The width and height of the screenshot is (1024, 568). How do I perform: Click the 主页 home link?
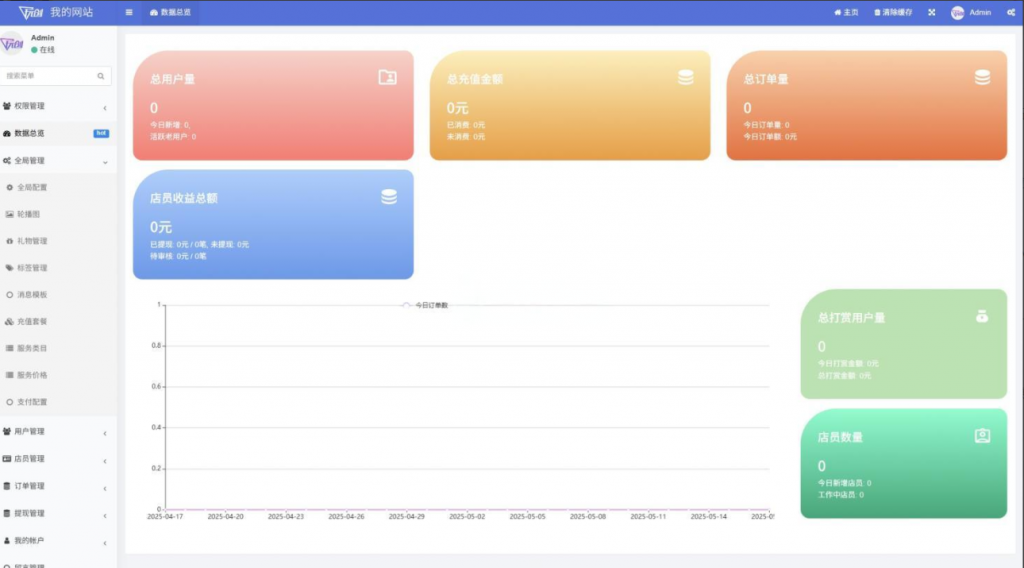tap(846, 12)
